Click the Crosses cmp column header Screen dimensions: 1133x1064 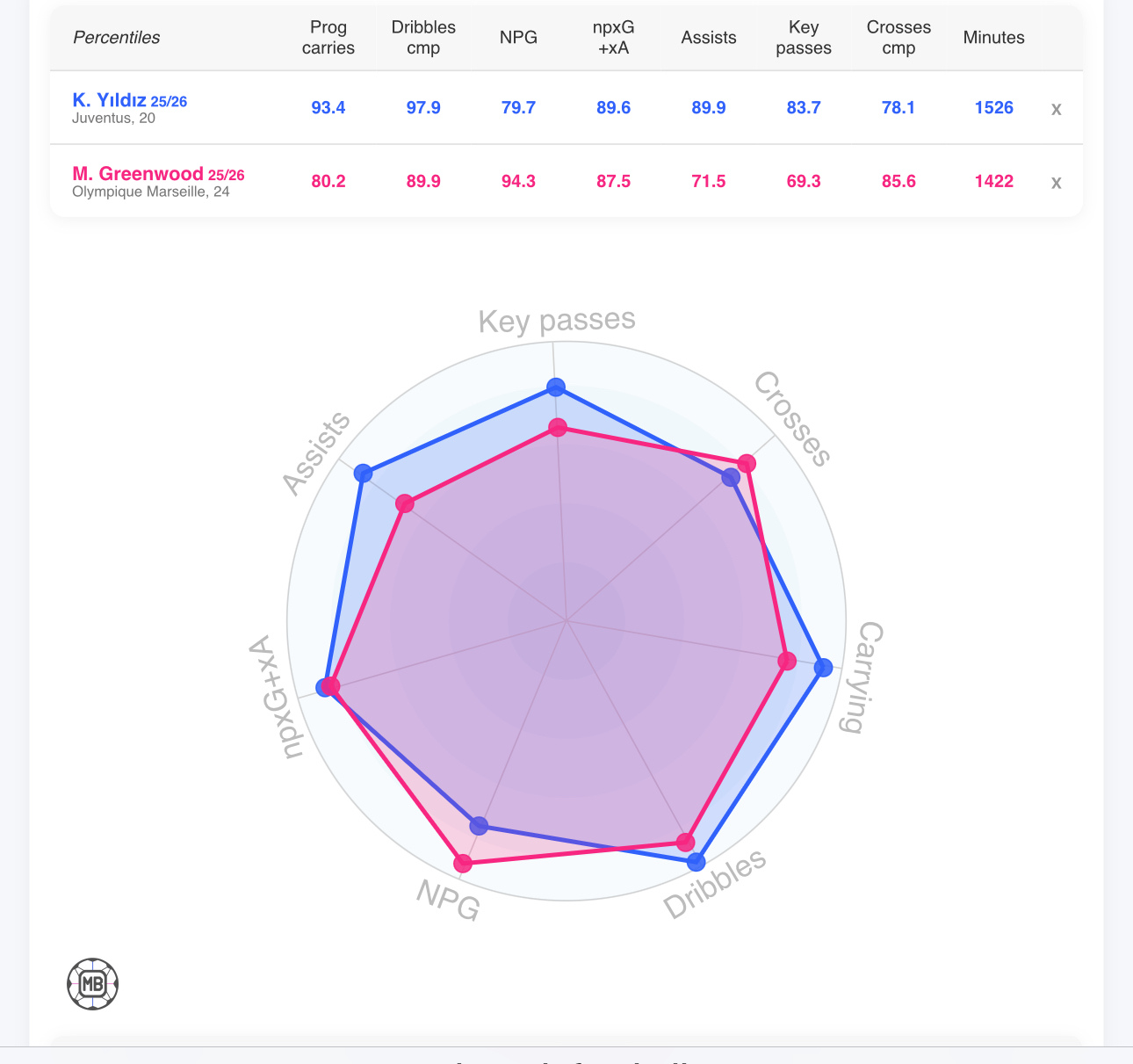pyautogui.click(x=898, y=38)
